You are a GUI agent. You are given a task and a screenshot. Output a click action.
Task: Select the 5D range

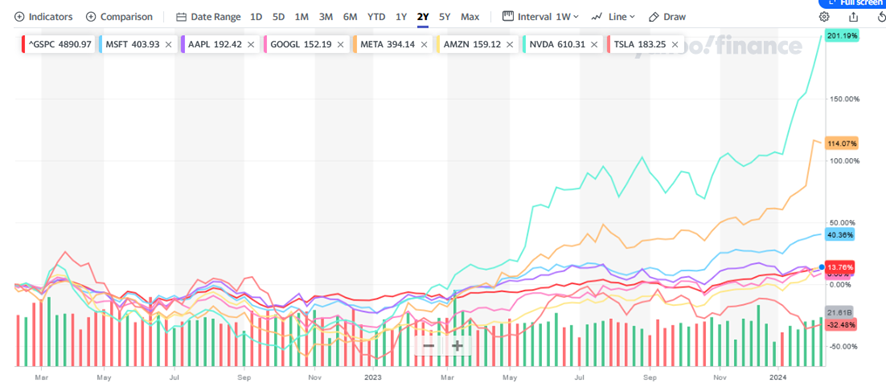[x=279, y=16]
